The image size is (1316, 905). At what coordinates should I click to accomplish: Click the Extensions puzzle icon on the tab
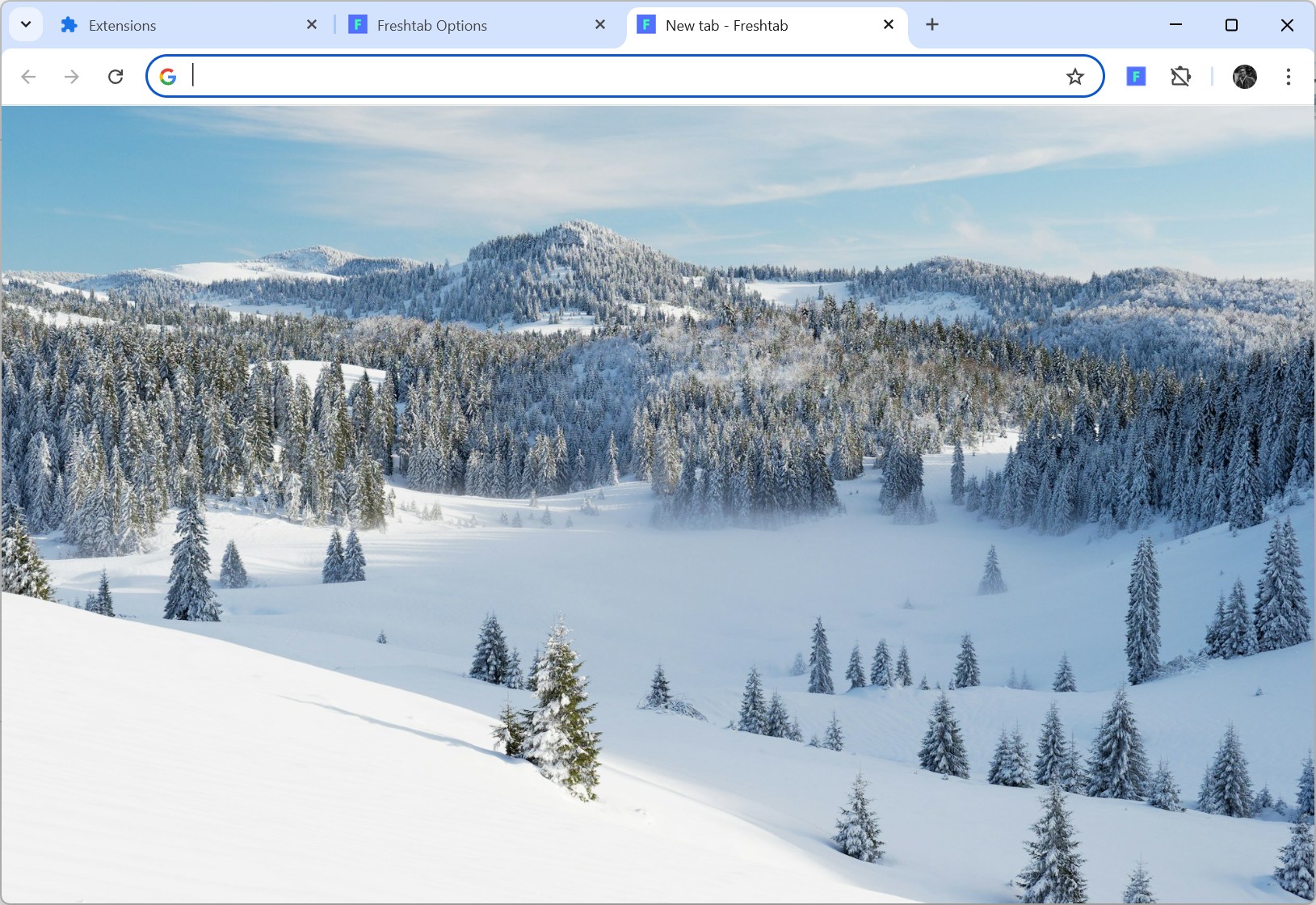(x=69, y=25)
